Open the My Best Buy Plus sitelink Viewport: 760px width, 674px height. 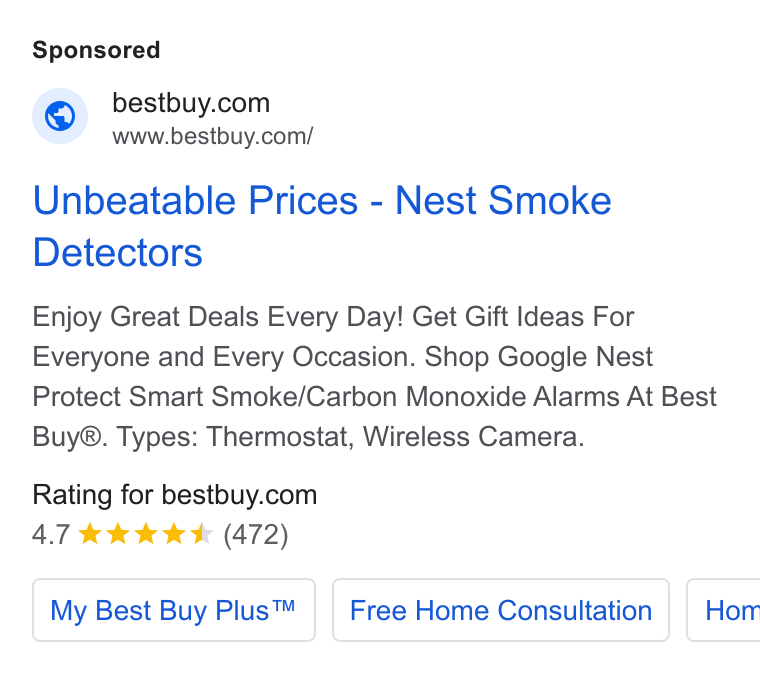pos(174,610)
